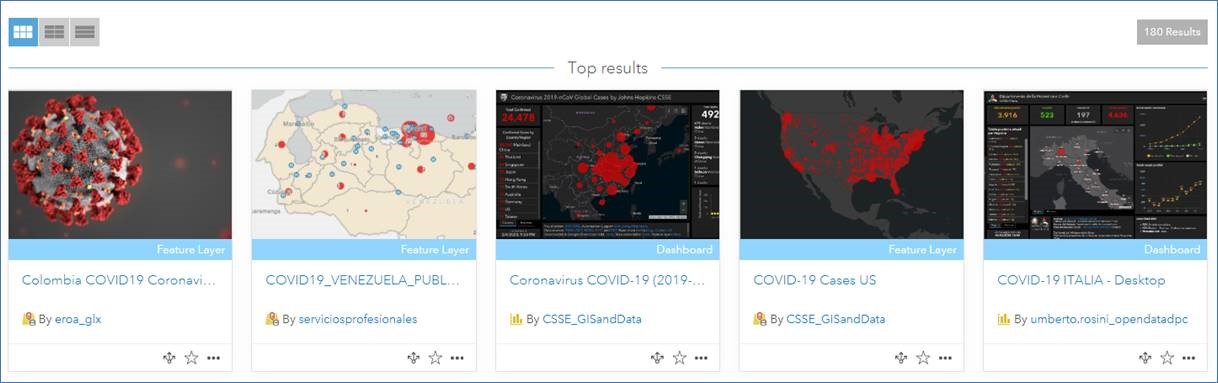This screenshot has height=383, width=1218.
Task: Click dashboard type icon on Coronavirus COVID-19 card
Action: tap(516, 320)
